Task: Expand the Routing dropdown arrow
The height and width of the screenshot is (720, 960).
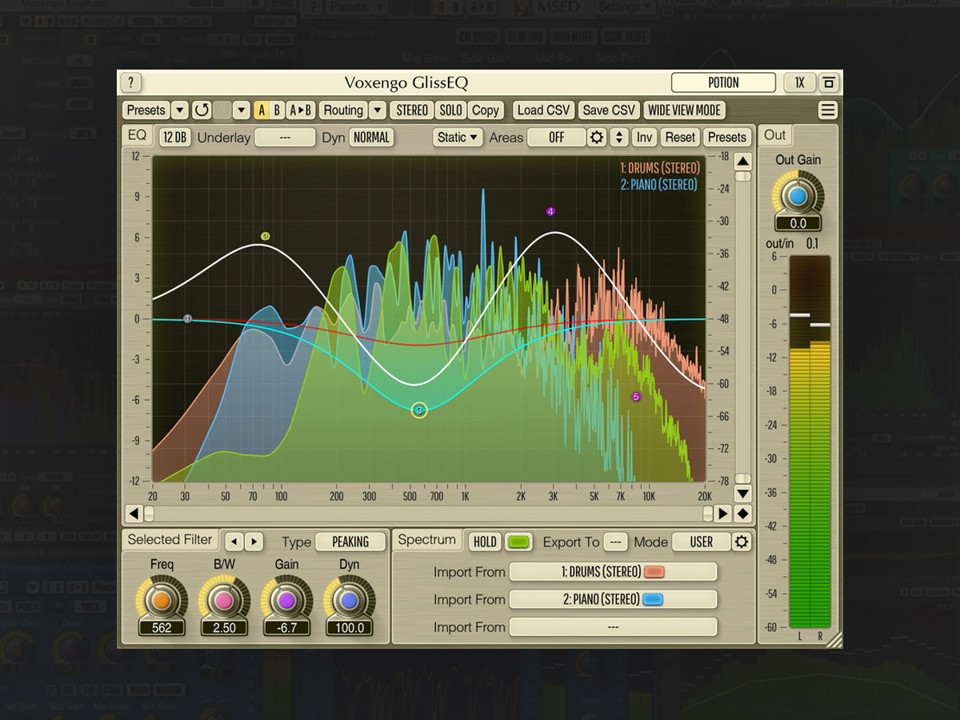Action: [x=378, y=110]
